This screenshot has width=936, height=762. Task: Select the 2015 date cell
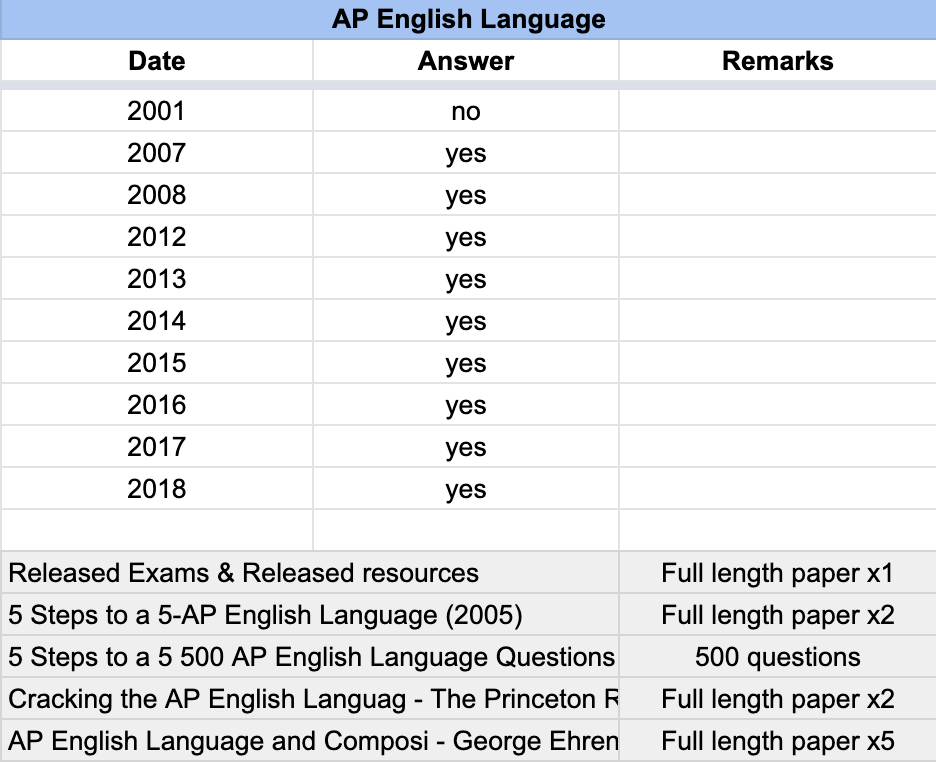(x=156, y=363)
